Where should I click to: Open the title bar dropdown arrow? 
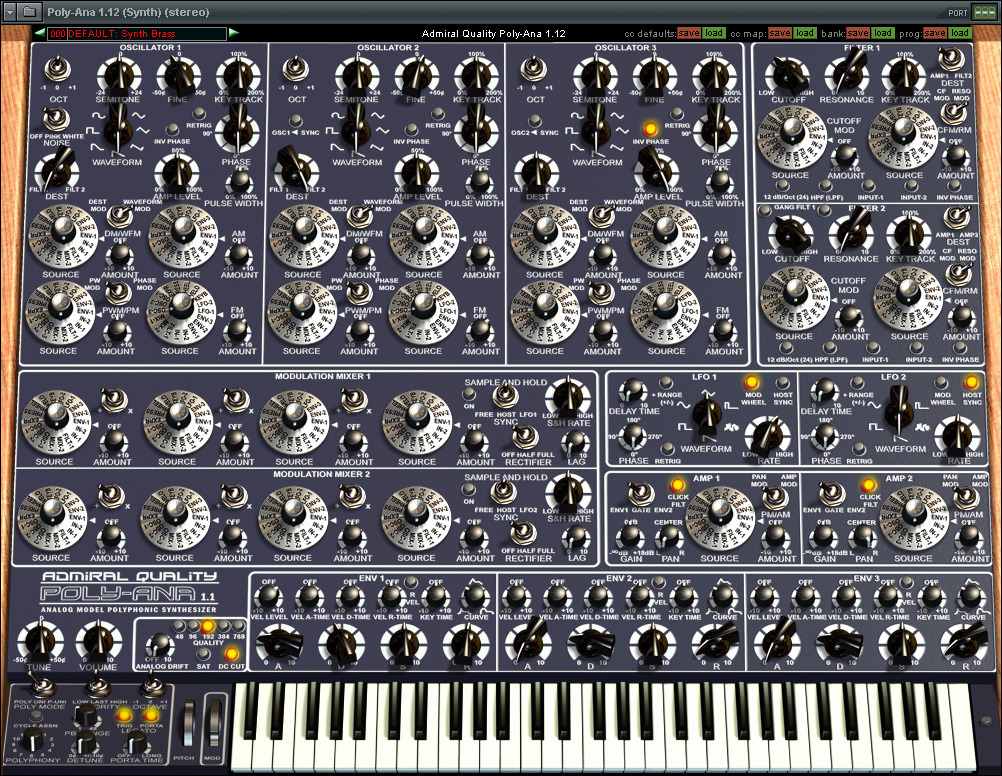pos(10,12)
